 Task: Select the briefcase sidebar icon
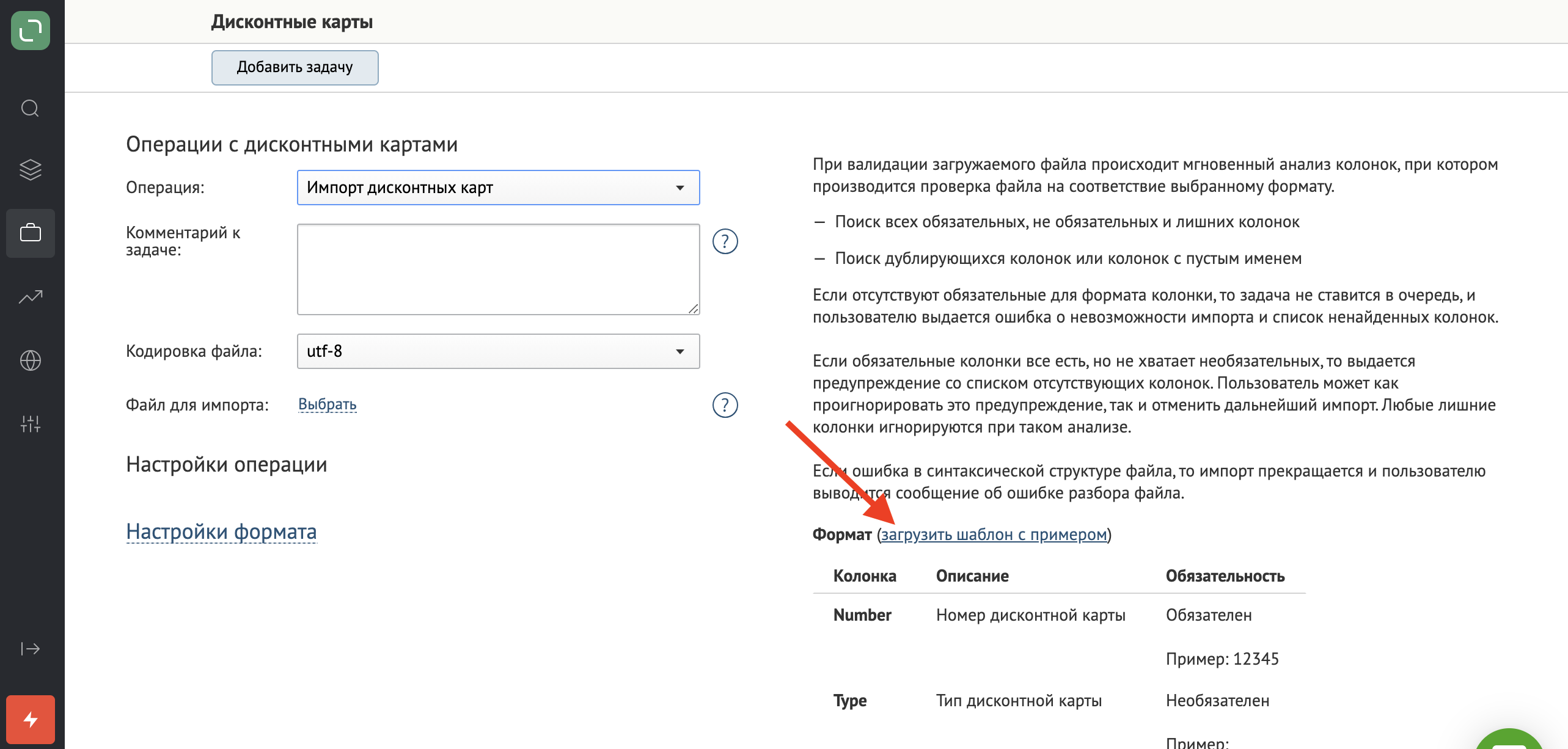point(31,233)
